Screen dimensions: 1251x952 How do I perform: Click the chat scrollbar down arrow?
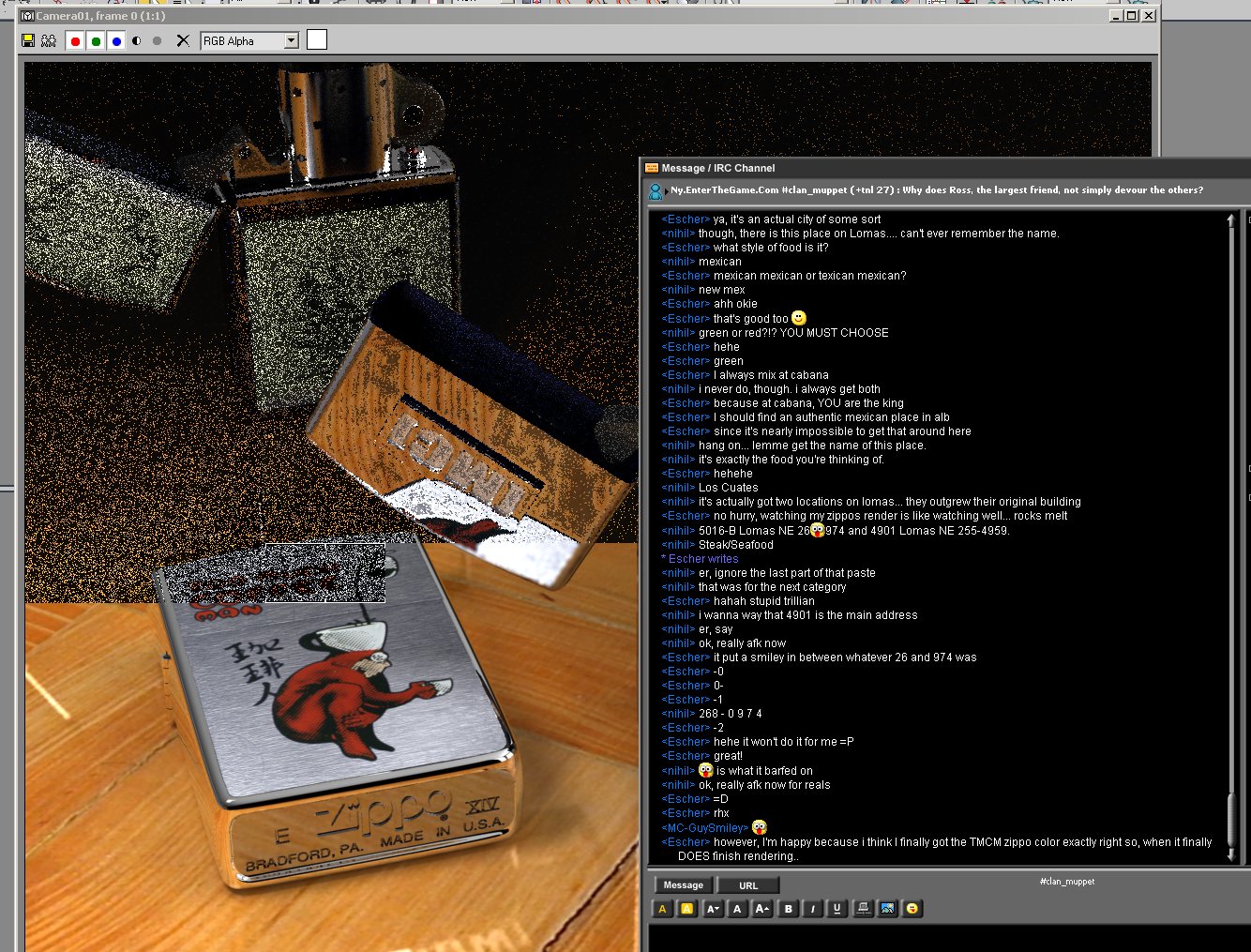[x=1231, y=855]
